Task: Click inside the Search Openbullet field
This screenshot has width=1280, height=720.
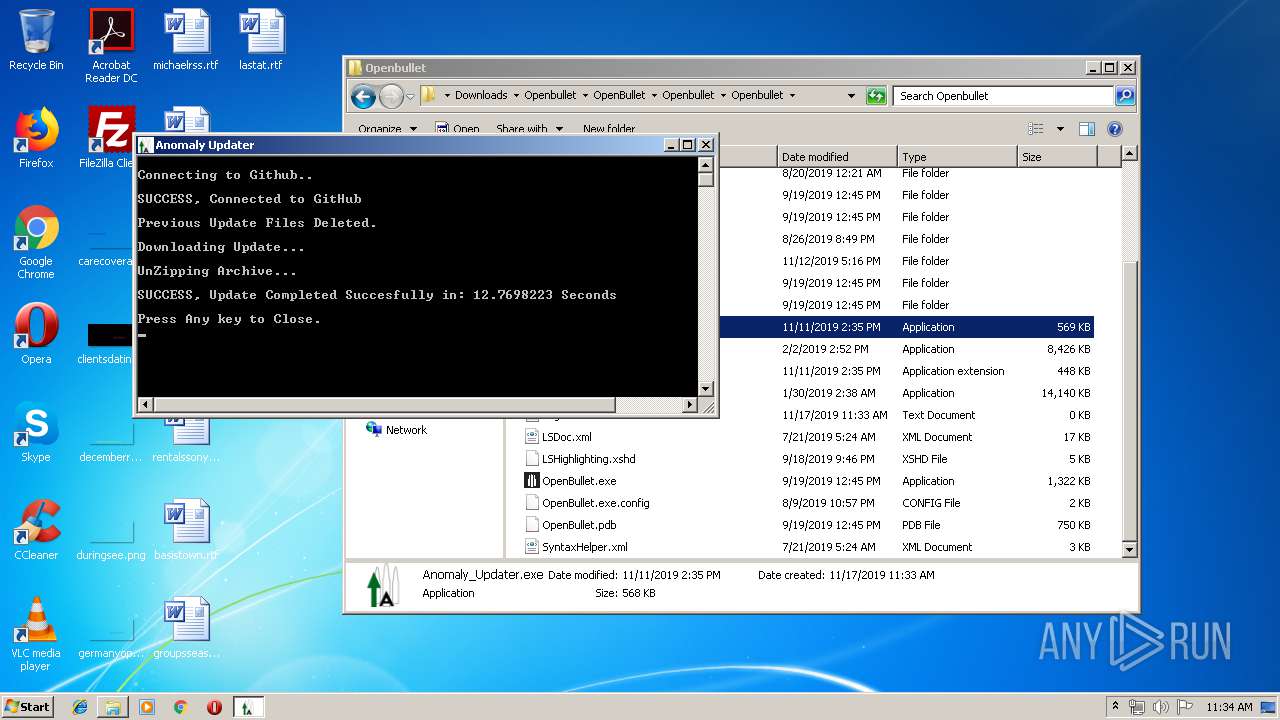Action: [x=1003, y=96]
